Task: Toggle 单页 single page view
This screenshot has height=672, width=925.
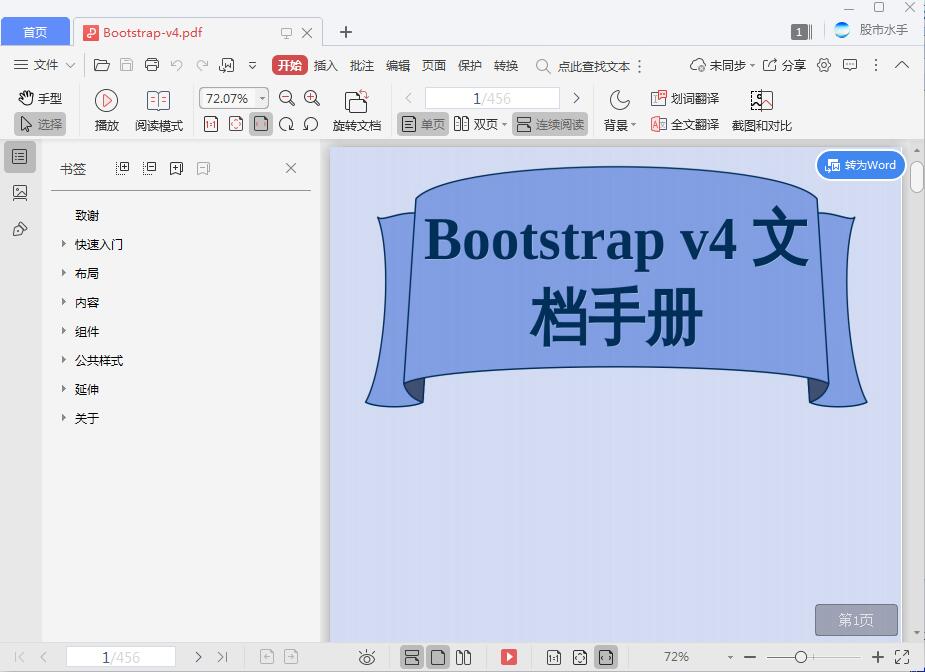Action: pyautogui.click(x=423, y=124)
